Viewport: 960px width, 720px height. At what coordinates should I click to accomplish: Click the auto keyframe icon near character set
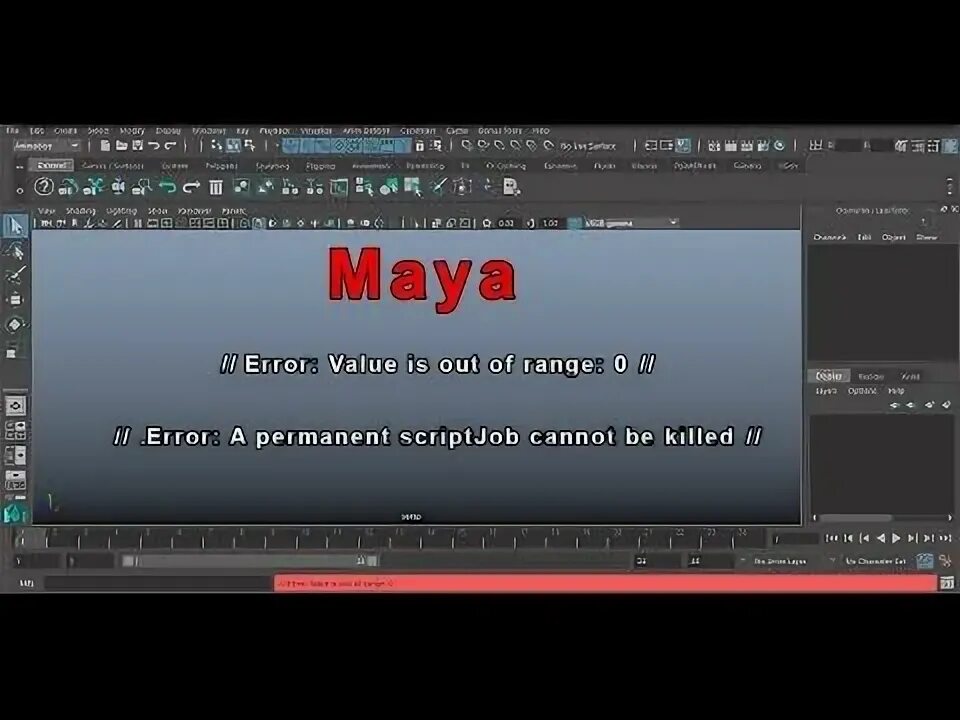tap(924, 560)
